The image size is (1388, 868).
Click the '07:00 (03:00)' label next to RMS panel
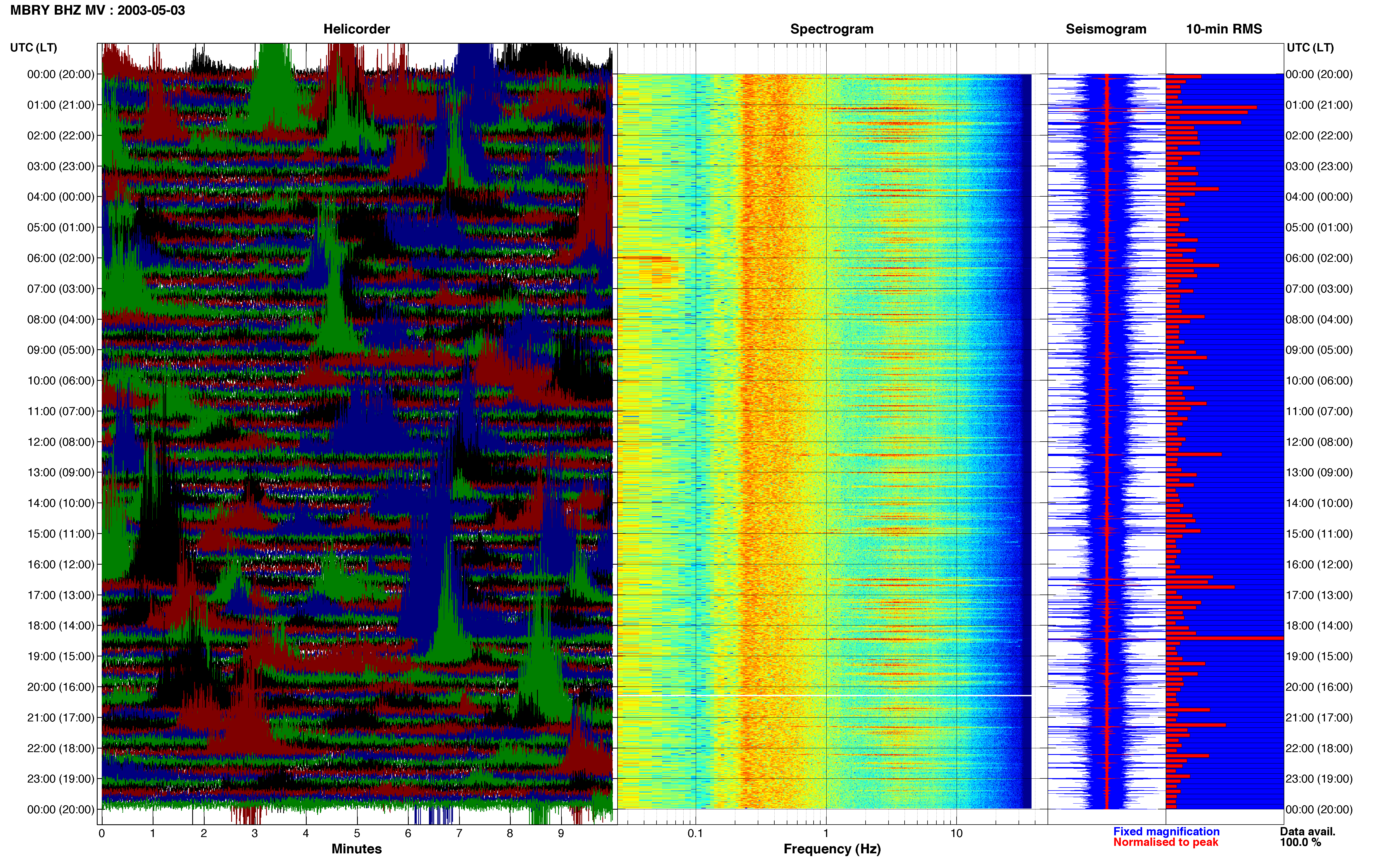pyautogui.click(x=1319, y=289)
